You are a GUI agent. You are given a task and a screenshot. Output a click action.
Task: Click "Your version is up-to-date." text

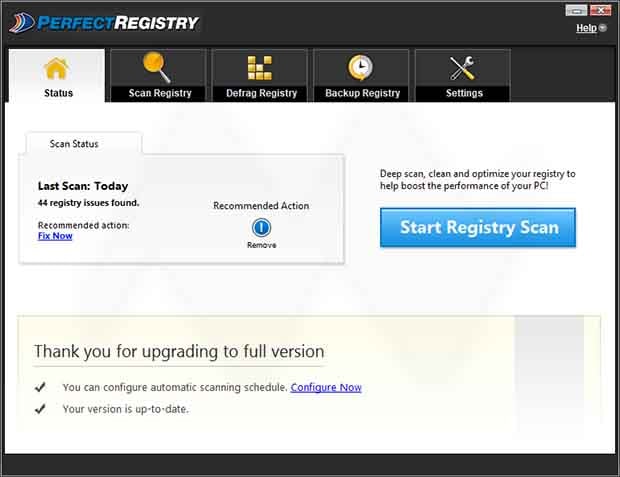click(x=125, y=409)
